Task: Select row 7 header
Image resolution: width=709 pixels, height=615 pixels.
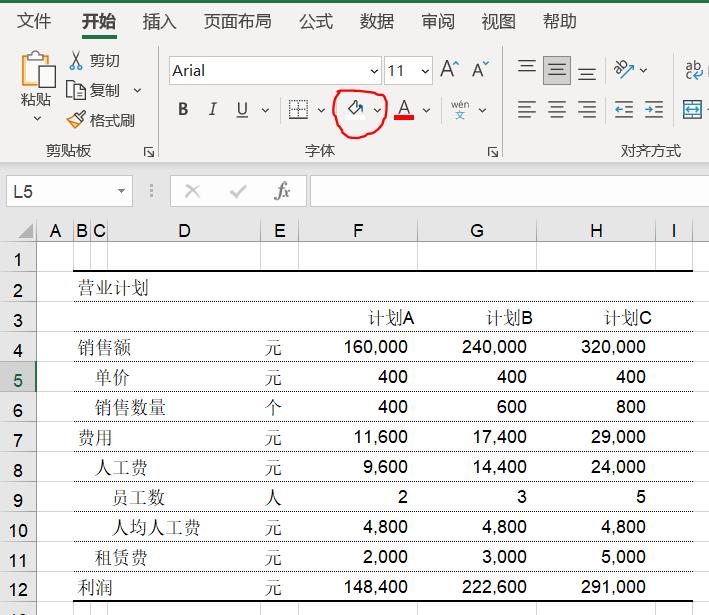Action: 18,440
